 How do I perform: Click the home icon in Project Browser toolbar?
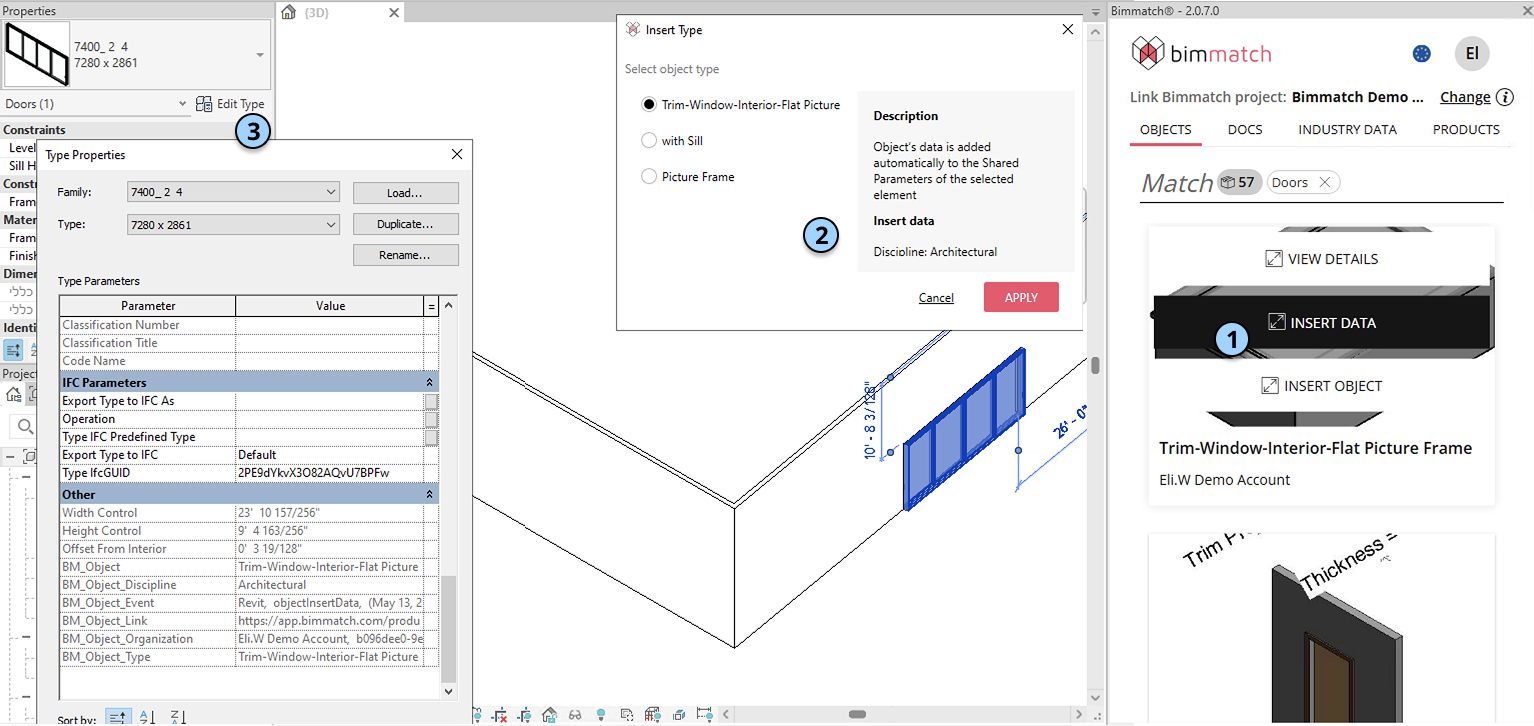[13, 393]
